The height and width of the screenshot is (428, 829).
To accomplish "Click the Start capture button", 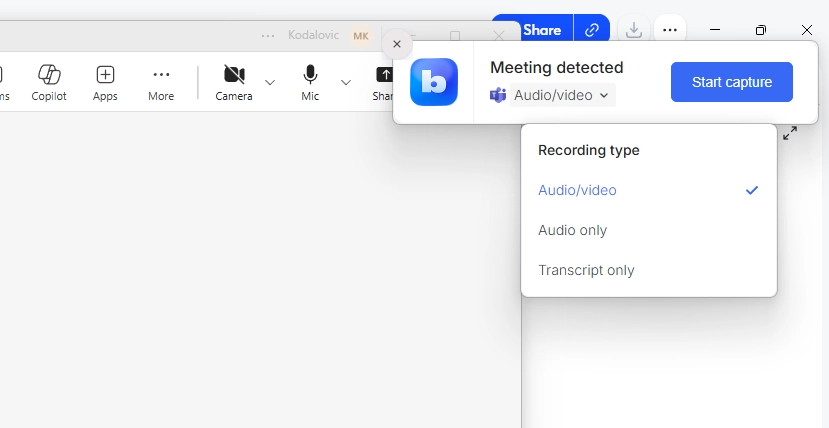I will tap(732, 82).
